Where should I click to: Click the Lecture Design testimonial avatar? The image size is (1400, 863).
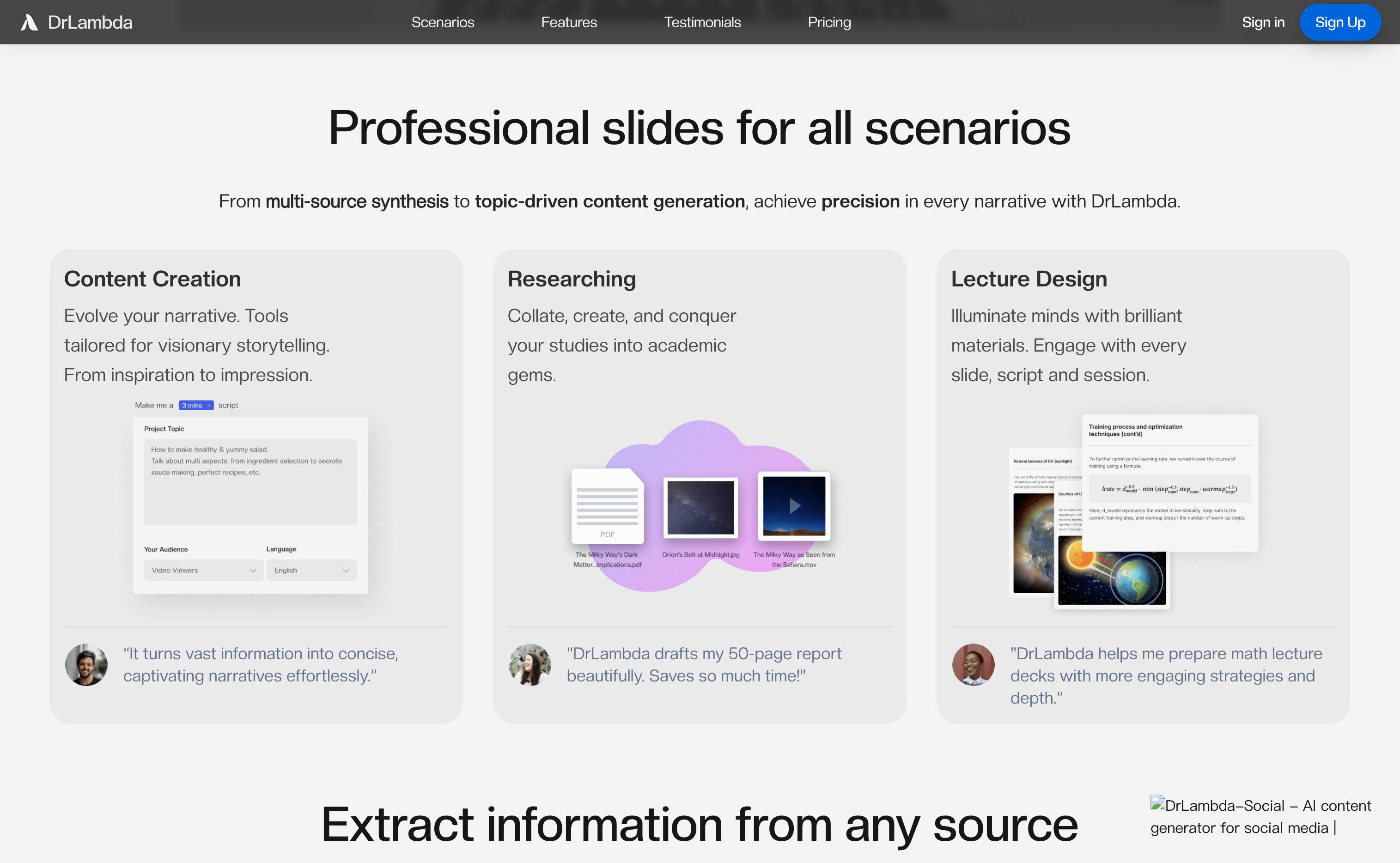pyautogui.click(x=973, y=665)
